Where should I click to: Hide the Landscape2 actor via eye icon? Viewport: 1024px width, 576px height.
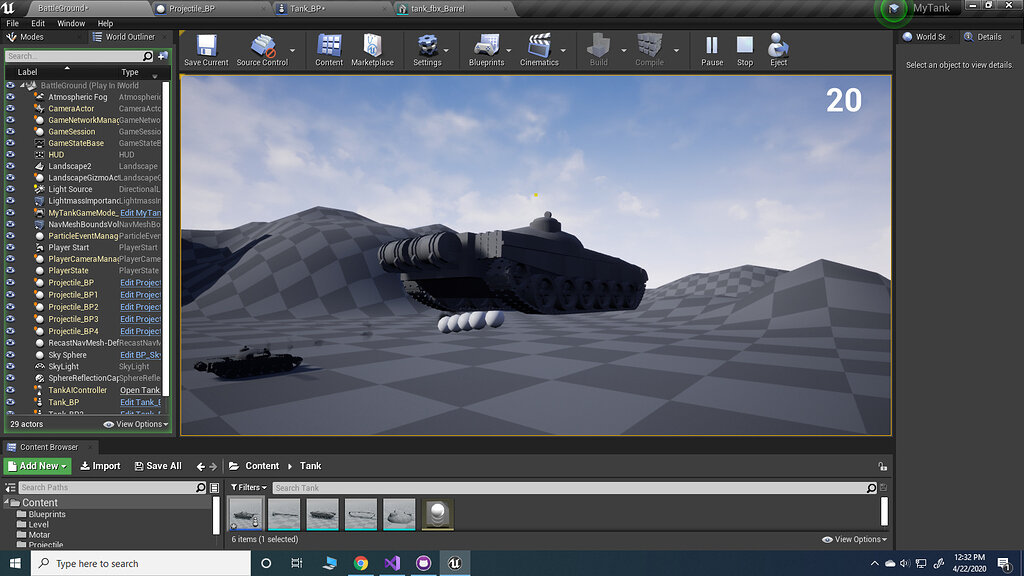[x=11, y=166]
